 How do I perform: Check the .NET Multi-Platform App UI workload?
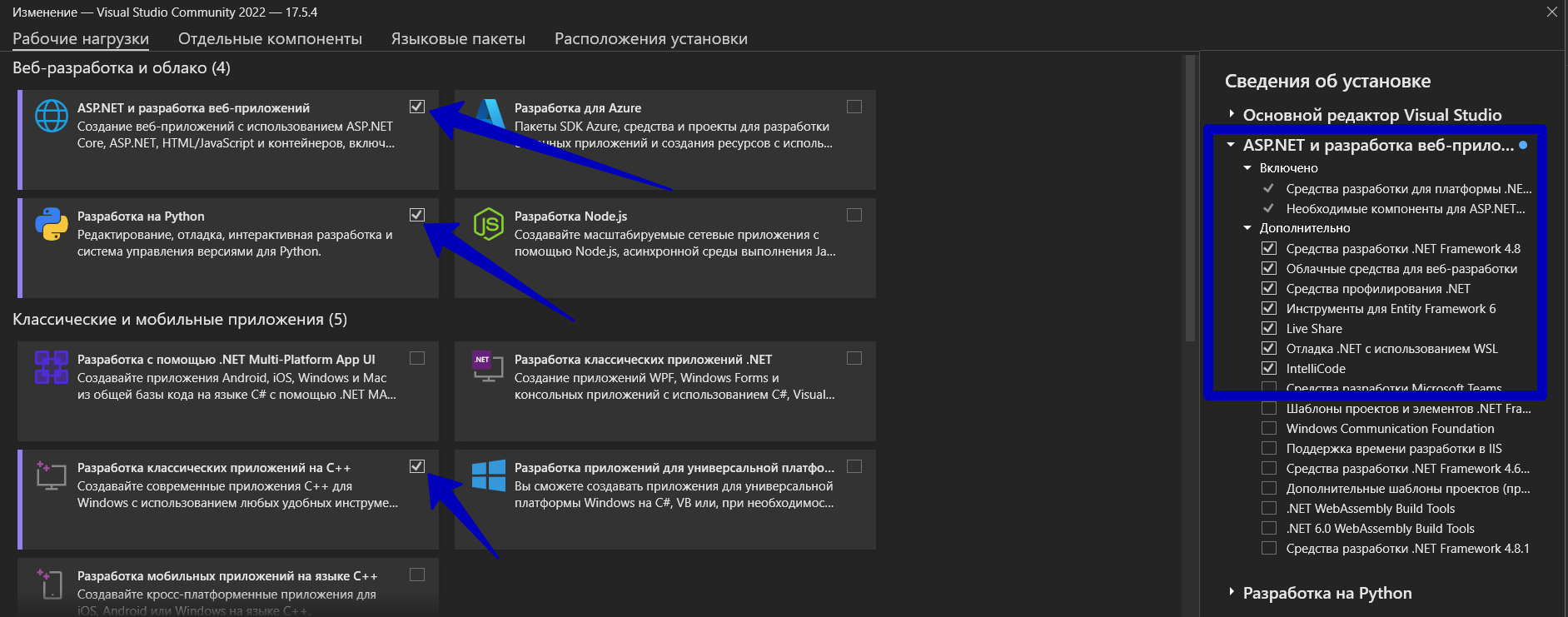pyautogui.click(x=417, y=358)
